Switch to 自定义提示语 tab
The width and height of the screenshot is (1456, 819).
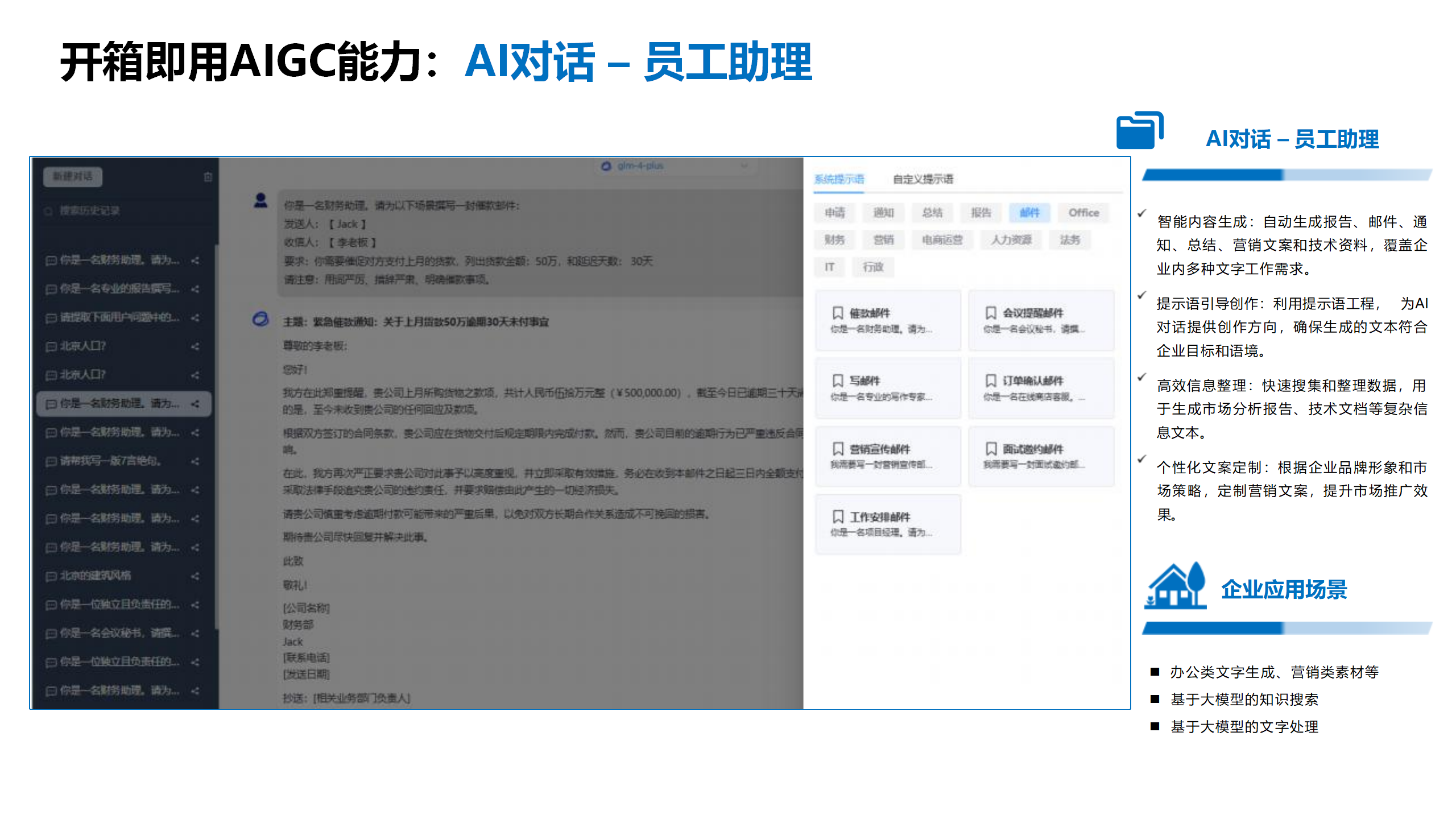click(923, 179)
